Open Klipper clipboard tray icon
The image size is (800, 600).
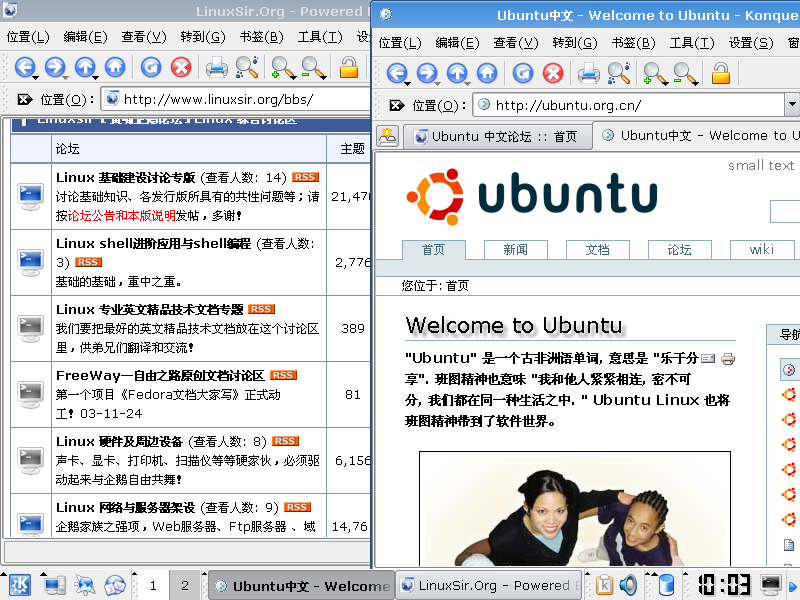pos(604,585)
